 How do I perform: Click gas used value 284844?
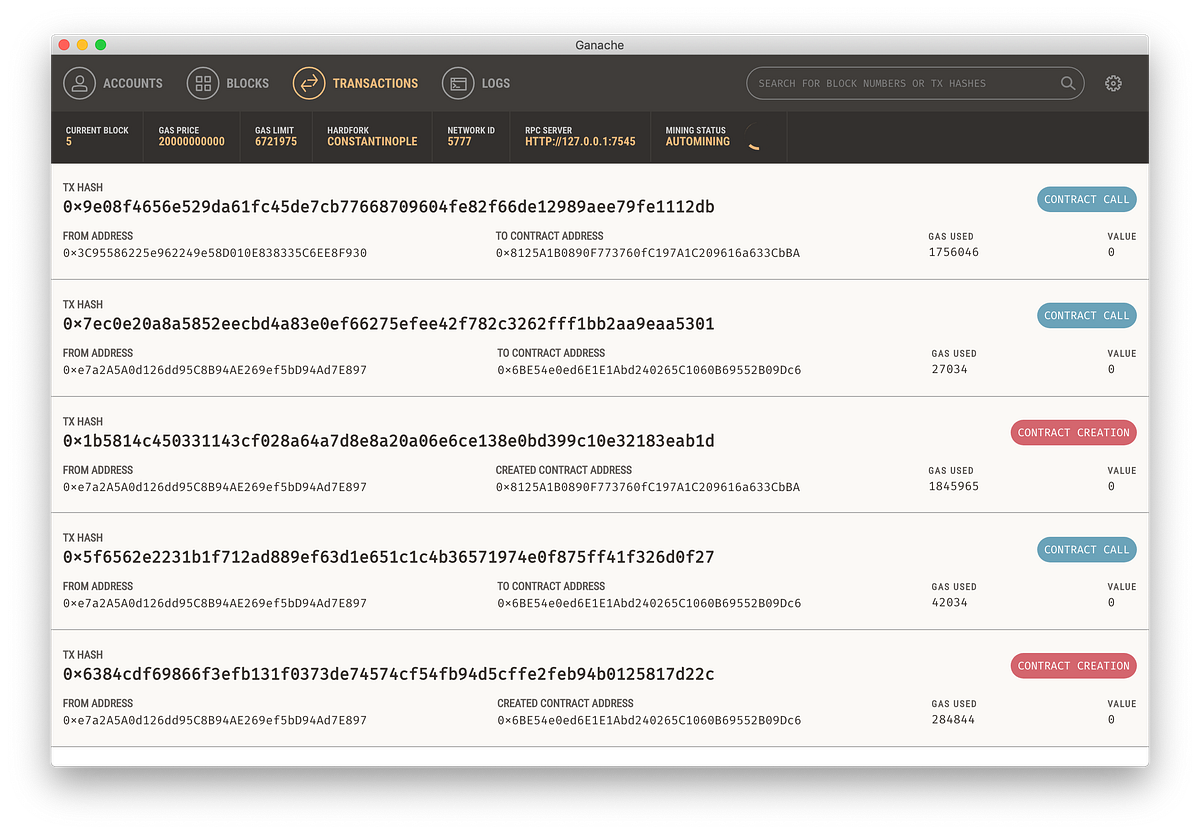point(953,720)
